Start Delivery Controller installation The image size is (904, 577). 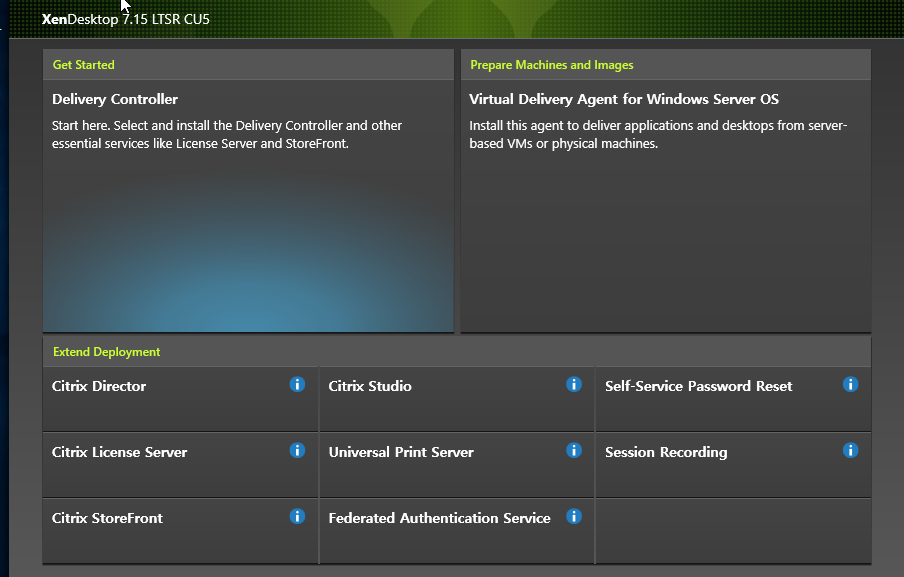248,206
